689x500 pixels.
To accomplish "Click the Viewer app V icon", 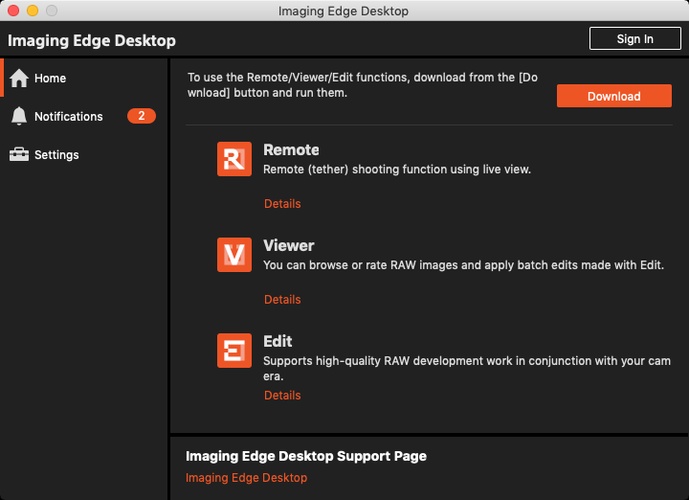I will [x=234, y=254].
